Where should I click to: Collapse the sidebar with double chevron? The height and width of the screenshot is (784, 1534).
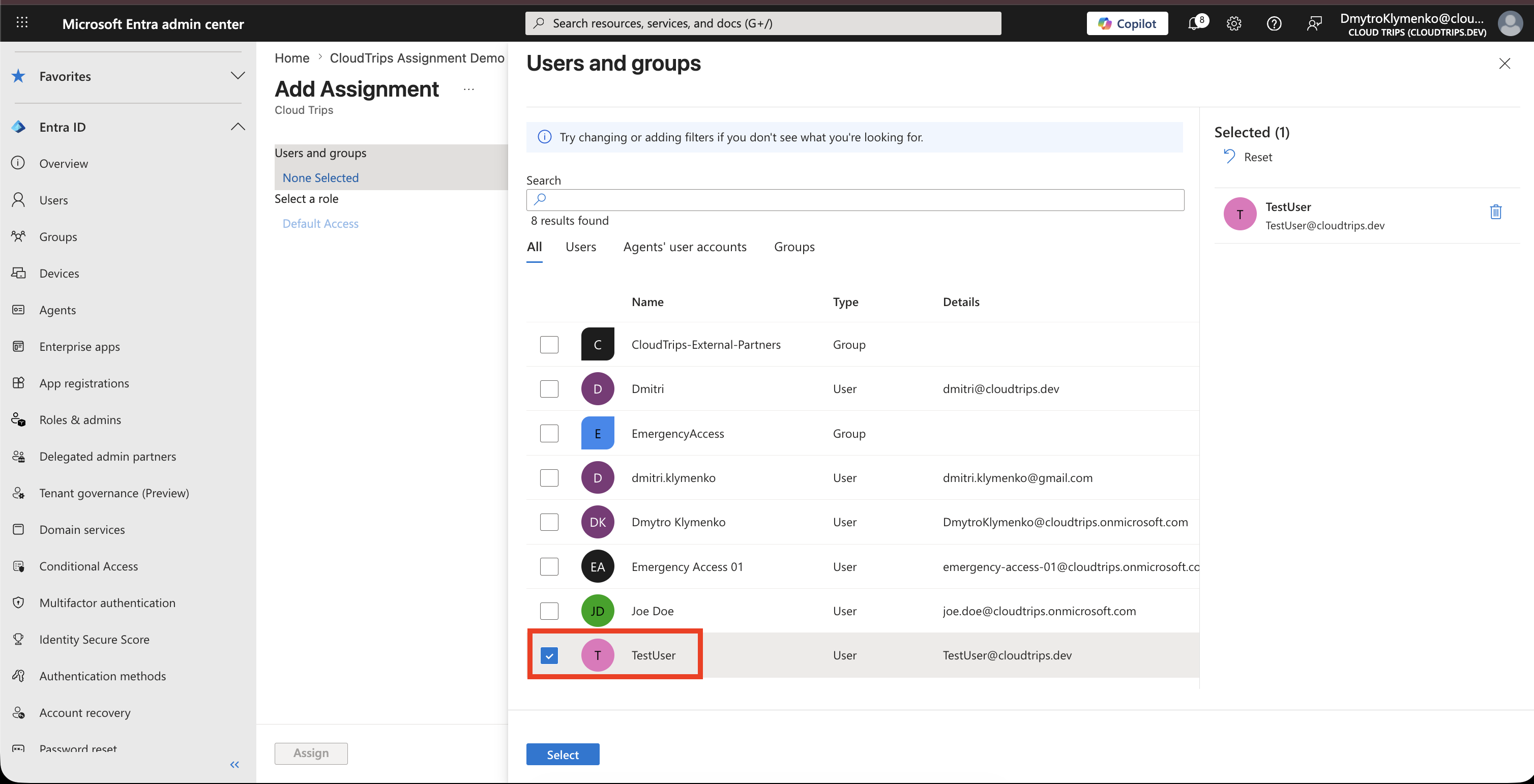234,764
